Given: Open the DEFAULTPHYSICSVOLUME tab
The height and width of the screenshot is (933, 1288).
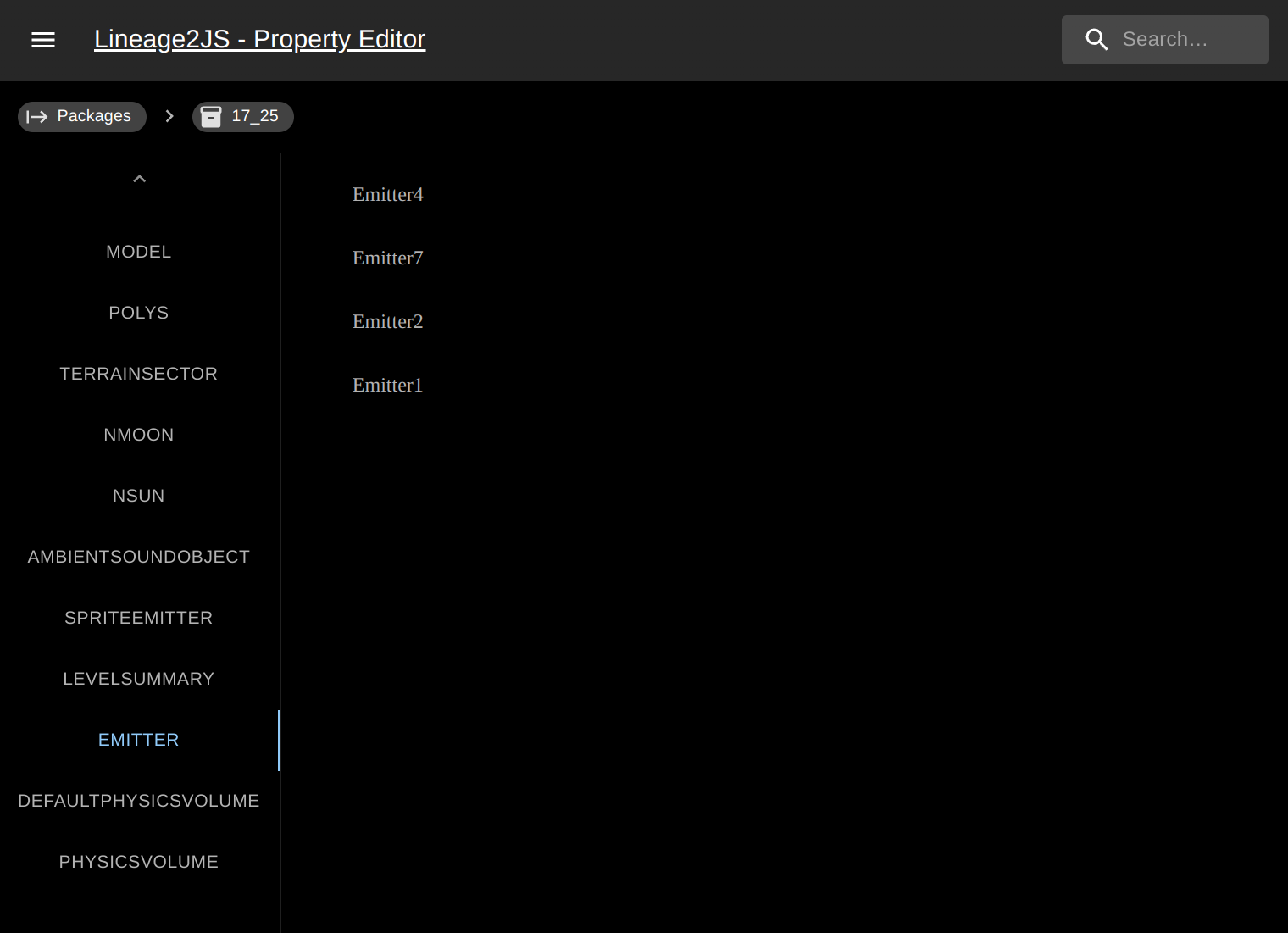Looking at the screenshot, I should tap(139, 801).
